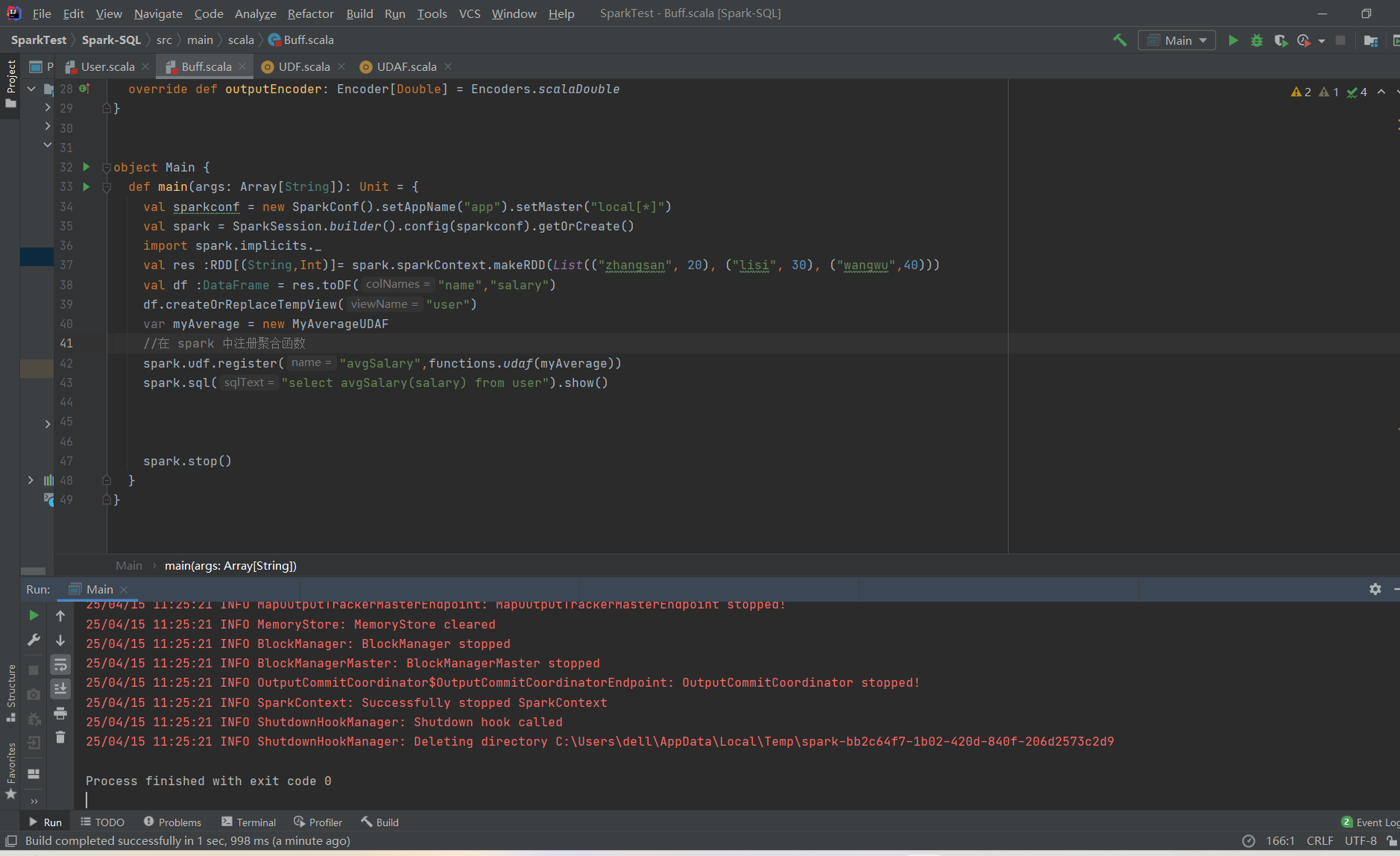Open the Refactor menu
The width and height of the screenshot is (1400, 856).
pos(310,13)
